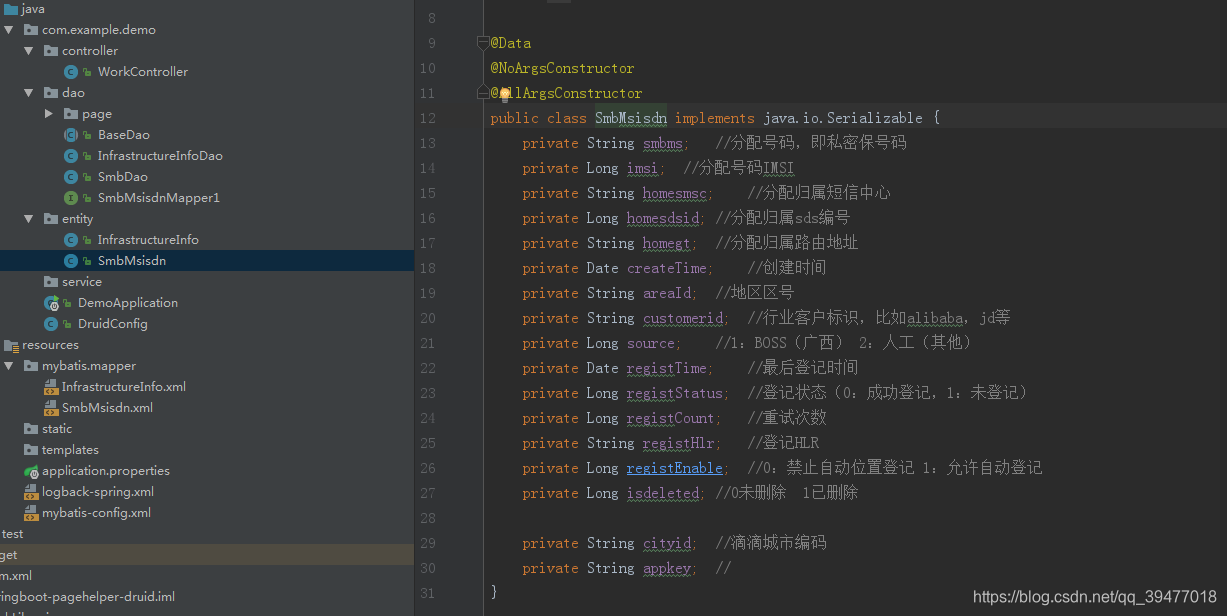Screen dimensions: 1227x616
Task: Click the com.example.demo package folder icon
Action: click(x=31, y=30)
